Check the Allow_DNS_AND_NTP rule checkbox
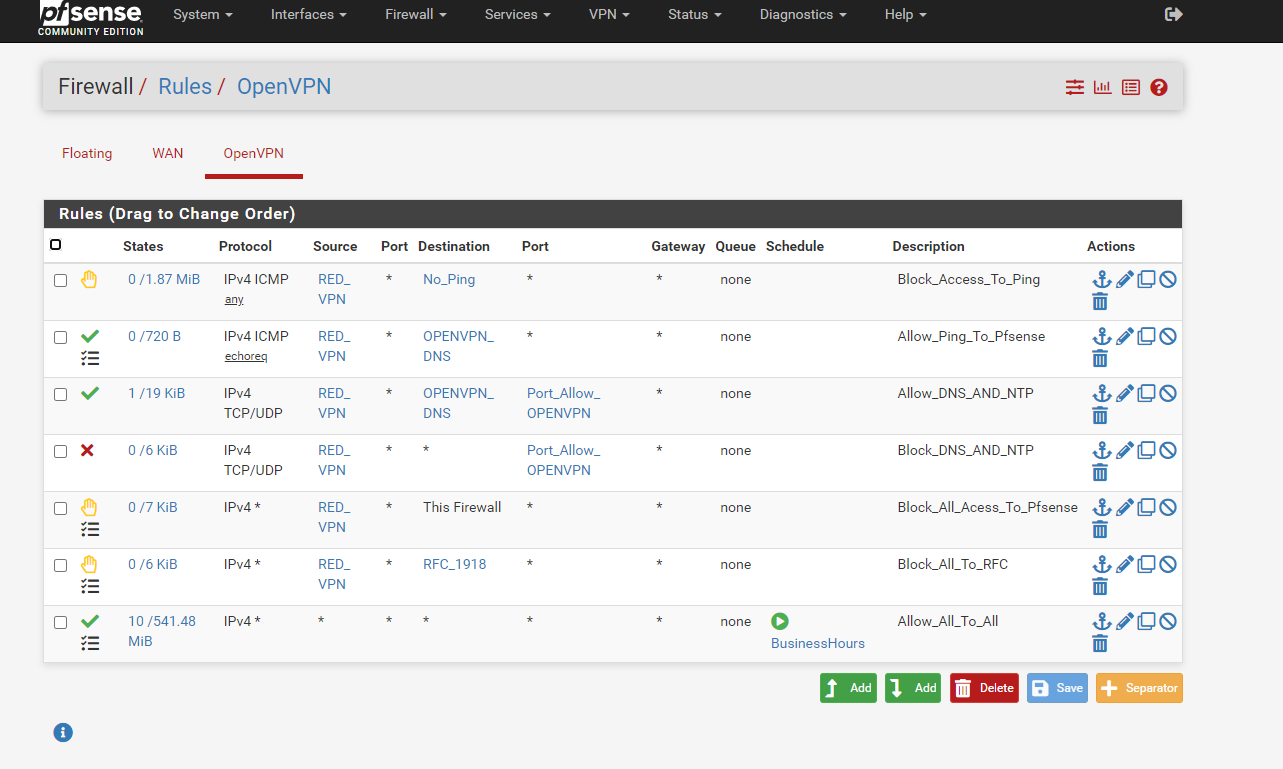This screenshot has height=769, width=1283. 60,394
